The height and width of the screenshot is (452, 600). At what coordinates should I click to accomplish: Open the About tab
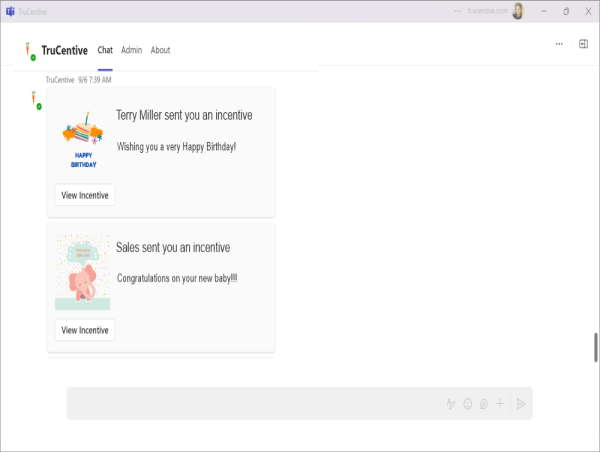tap(160, 50)
